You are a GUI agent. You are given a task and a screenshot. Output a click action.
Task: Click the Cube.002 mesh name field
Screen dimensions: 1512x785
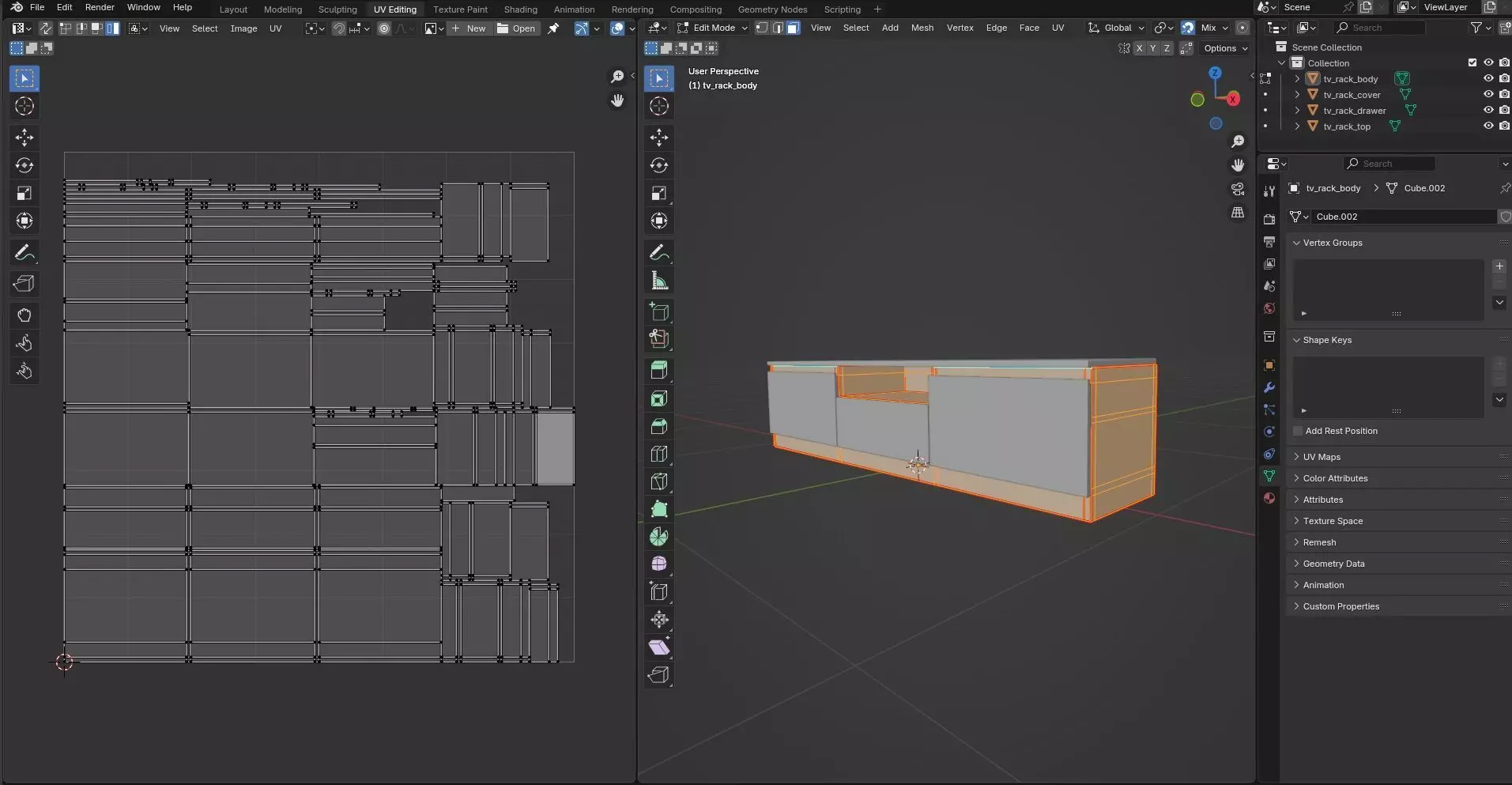pos(1403,217)
